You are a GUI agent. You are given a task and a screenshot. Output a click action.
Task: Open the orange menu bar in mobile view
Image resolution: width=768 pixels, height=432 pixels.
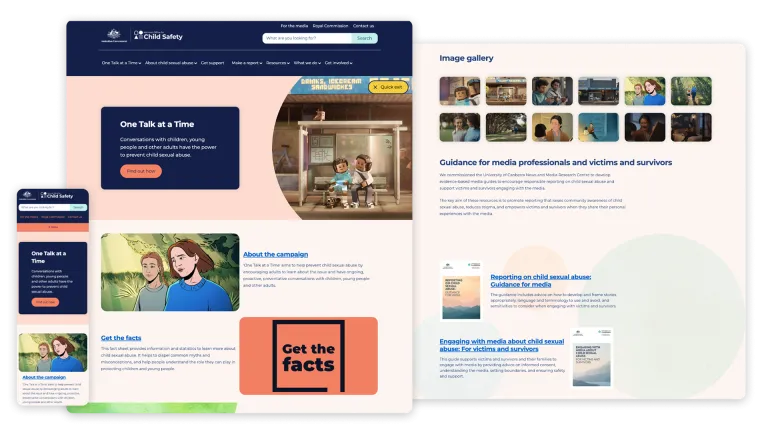tap(53, 227)
